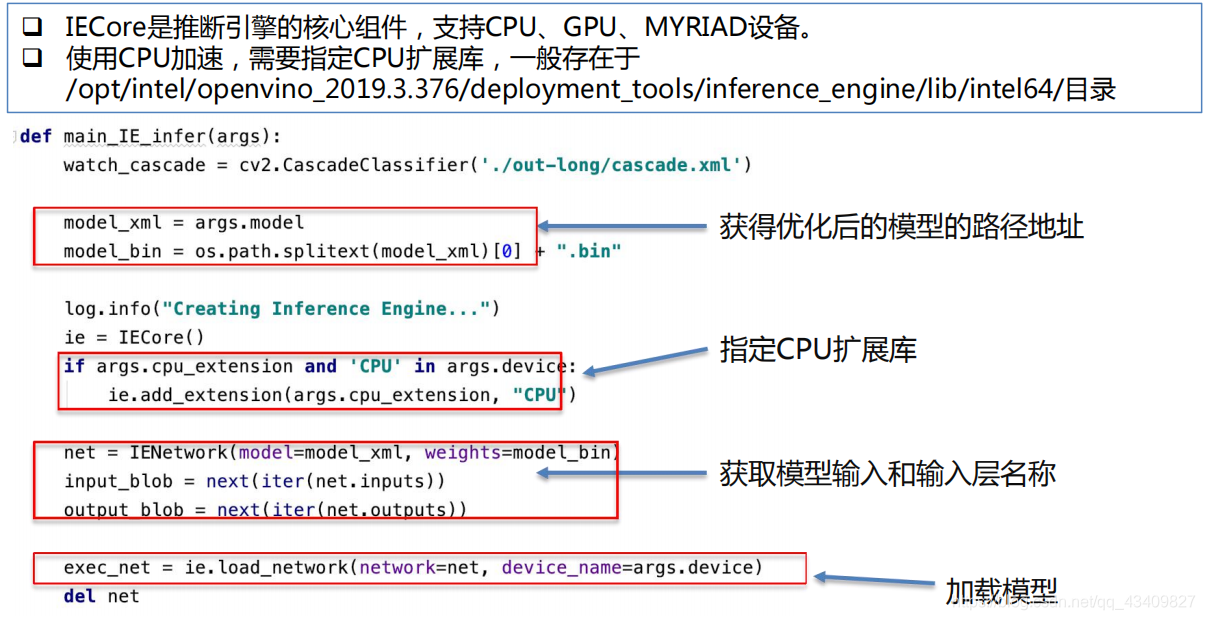Image resolution: width=1205 pixels, height=620 pixels.
Task: Click the bullet line '使用CPU加速，需要指定CPU扩展库'
Action: click(x=353, y=58)
